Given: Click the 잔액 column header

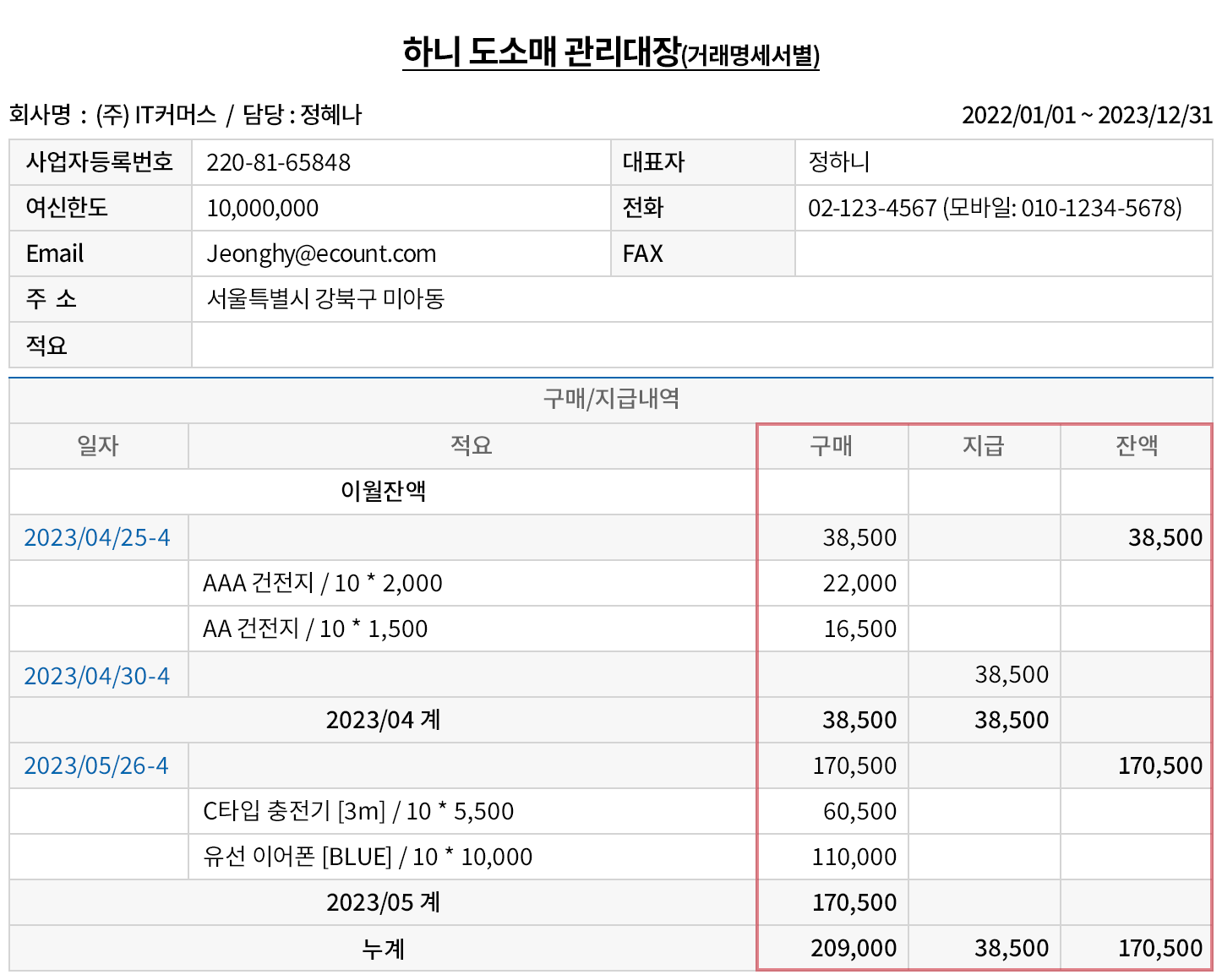Looking at the screenshot, I should [1137, 445].
